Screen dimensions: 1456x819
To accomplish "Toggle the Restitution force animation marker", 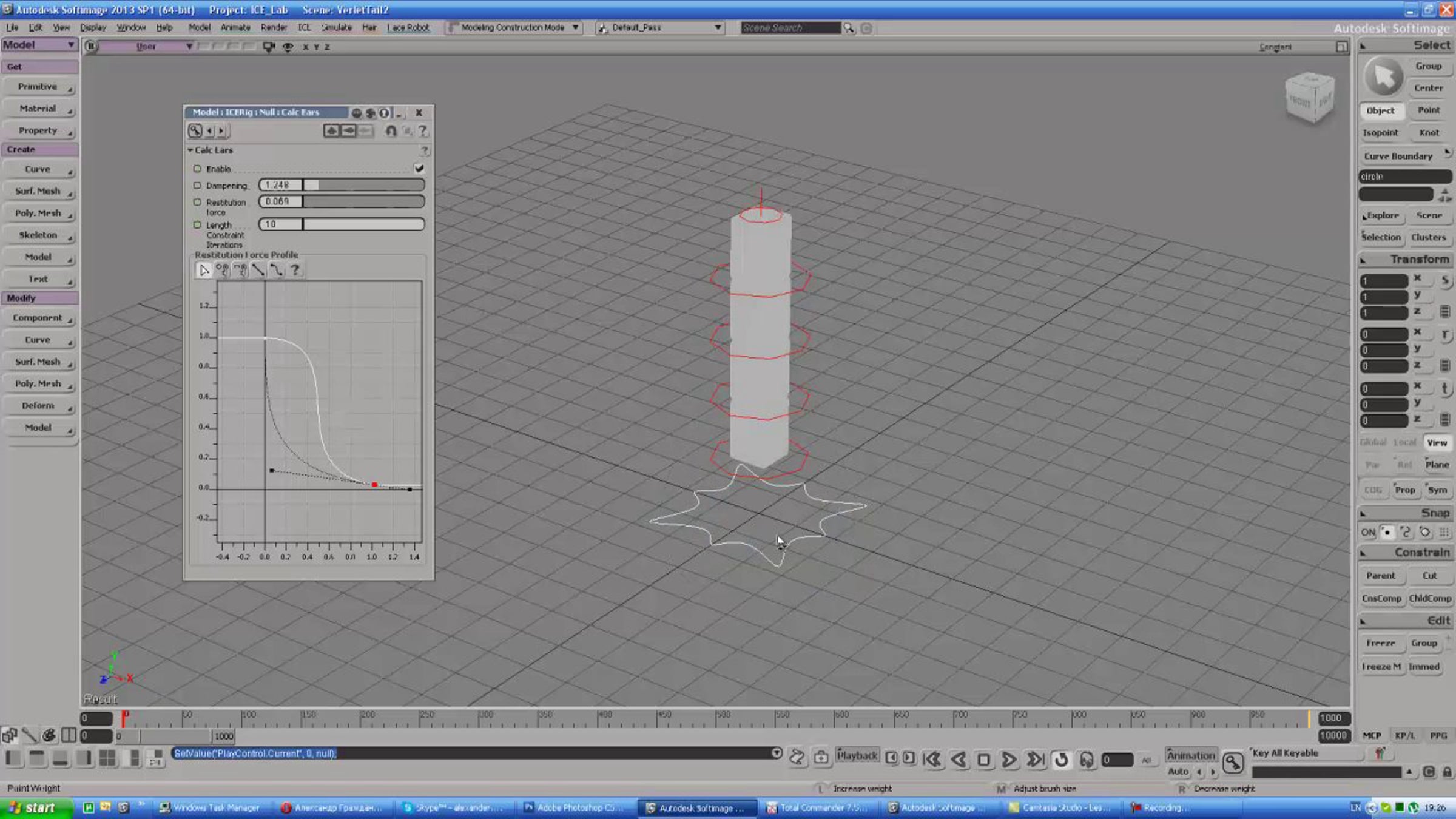I will click(197, 202).
